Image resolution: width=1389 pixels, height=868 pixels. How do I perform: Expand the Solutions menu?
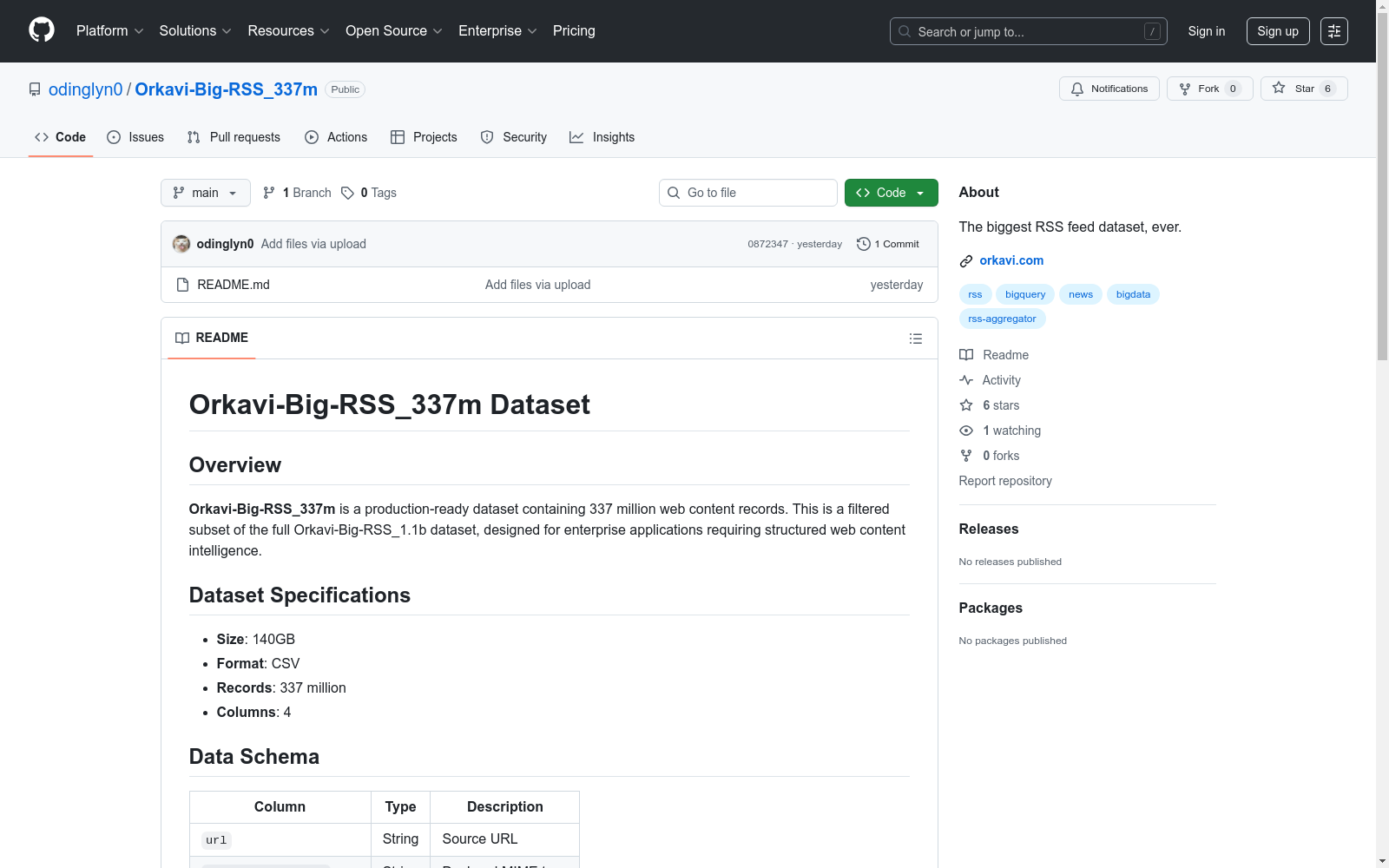click(195, 30)
